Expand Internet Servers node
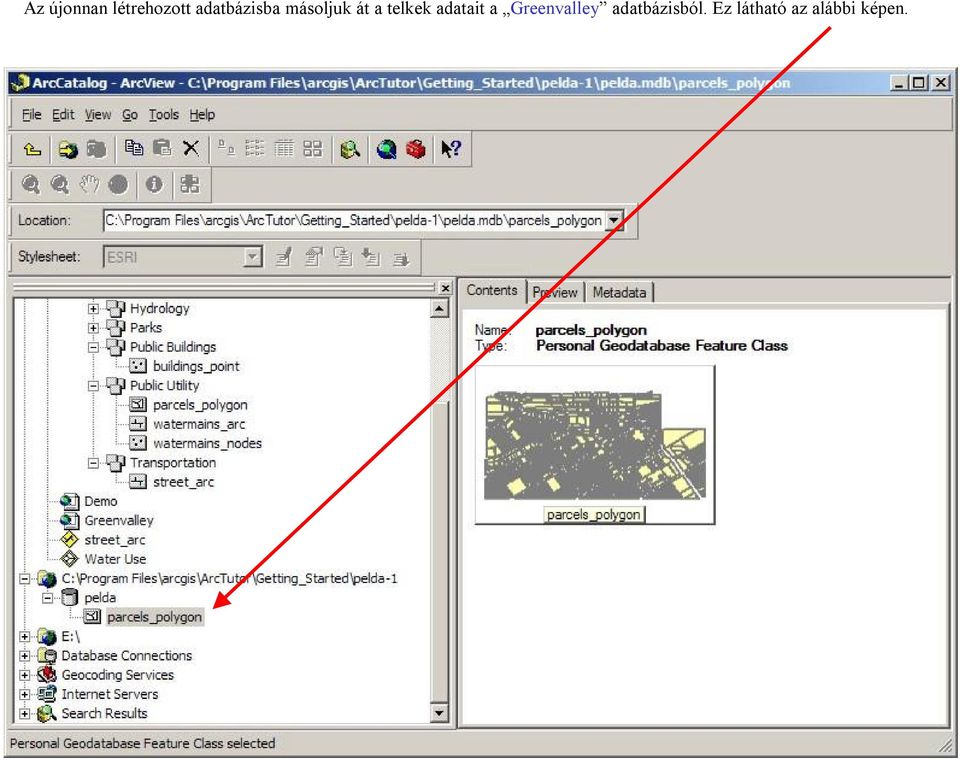Viewport: 960px width, 763px height. [24, 694]
